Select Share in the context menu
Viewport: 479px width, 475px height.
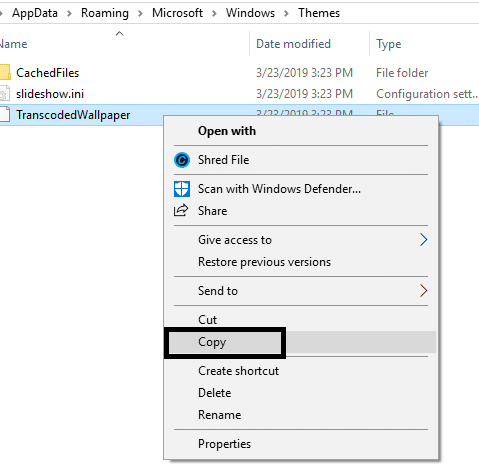point(301,211)
